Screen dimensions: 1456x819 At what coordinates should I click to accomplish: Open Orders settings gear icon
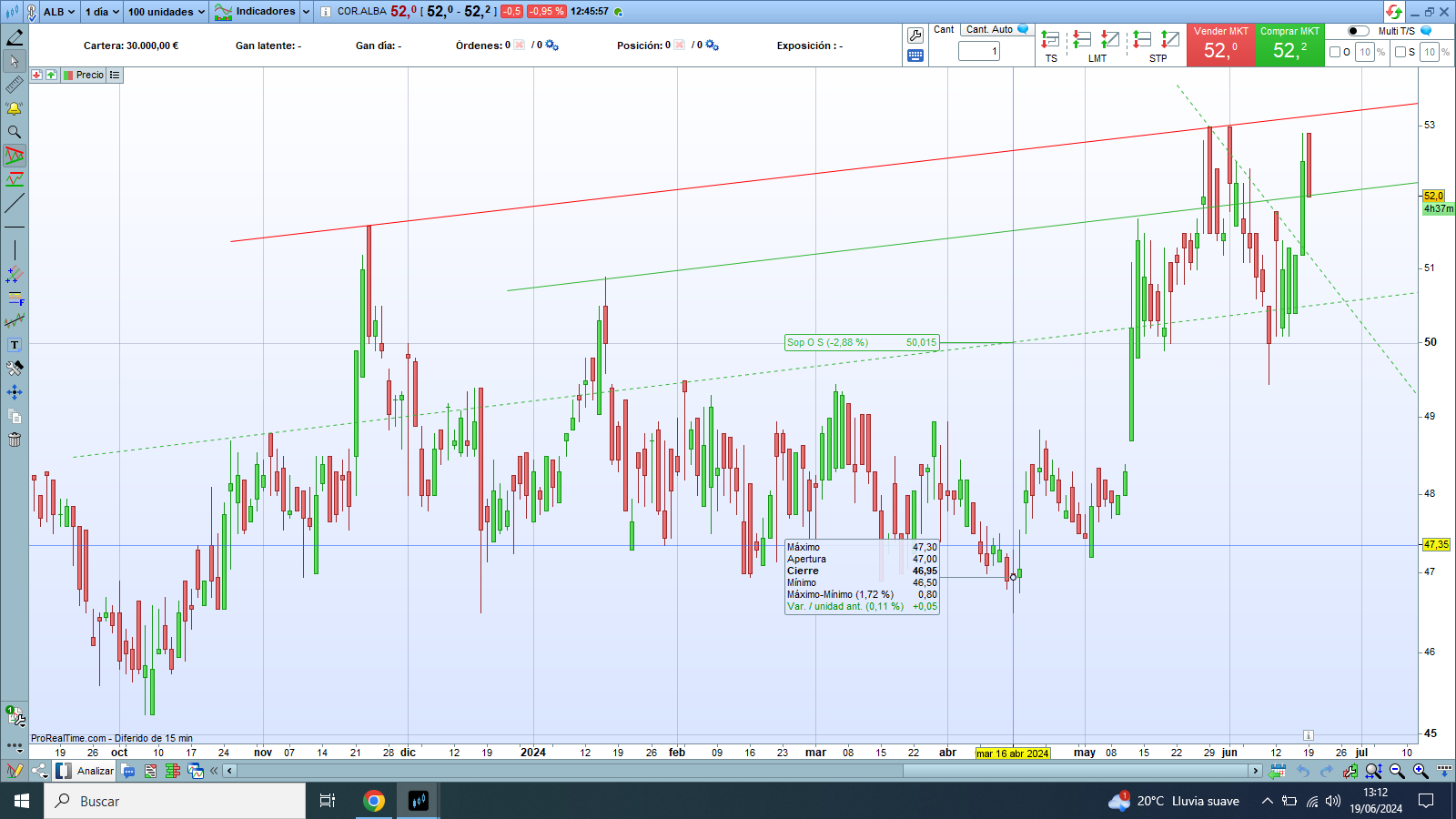click(x=551, y=45)
